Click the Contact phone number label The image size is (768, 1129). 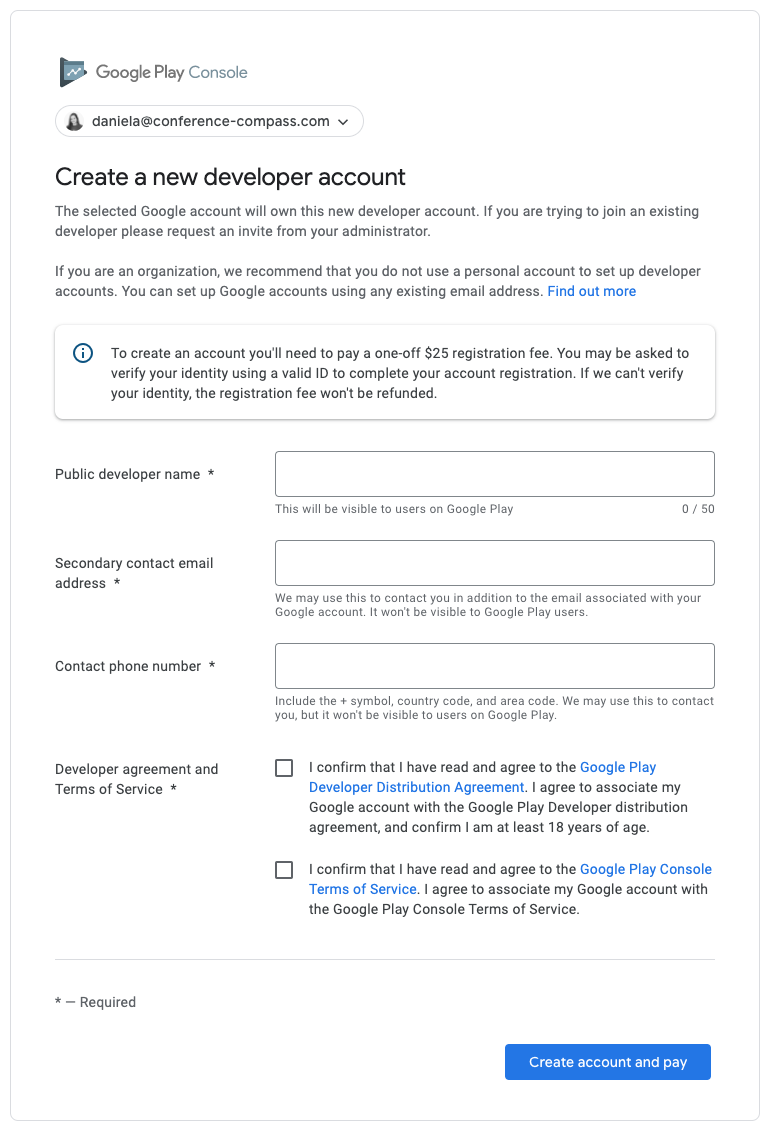(x=128, y=667)
